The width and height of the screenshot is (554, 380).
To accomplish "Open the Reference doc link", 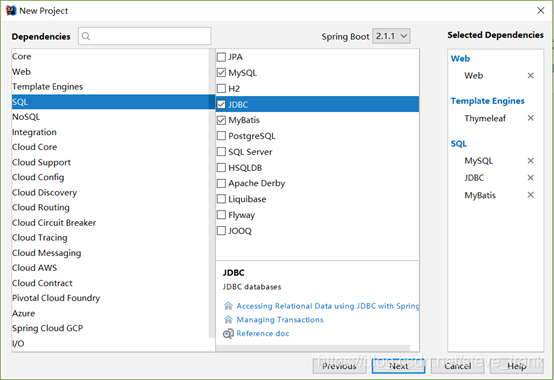I will 263,333.
